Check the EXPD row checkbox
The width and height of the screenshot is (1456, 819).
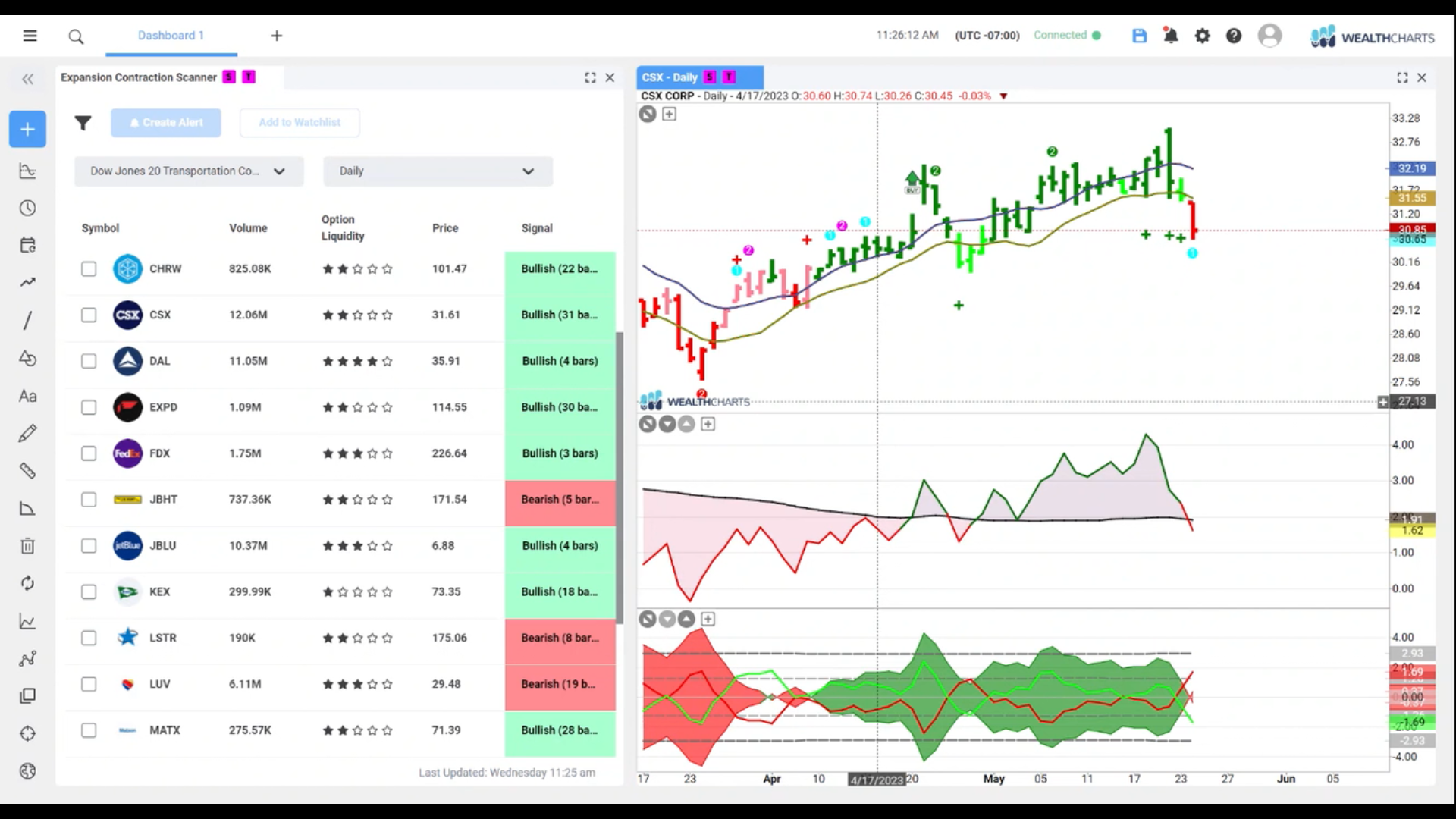(89, 407)
